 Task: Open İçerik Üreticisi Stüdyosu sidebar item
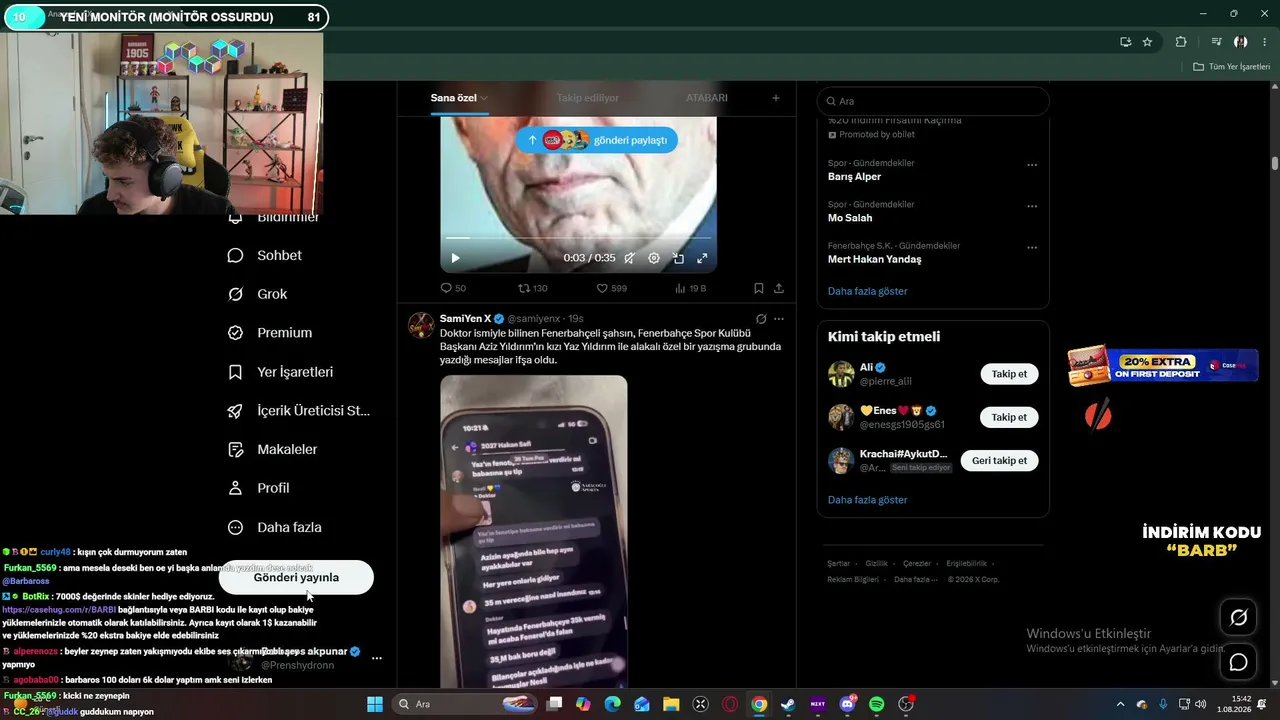pos(299,411)
